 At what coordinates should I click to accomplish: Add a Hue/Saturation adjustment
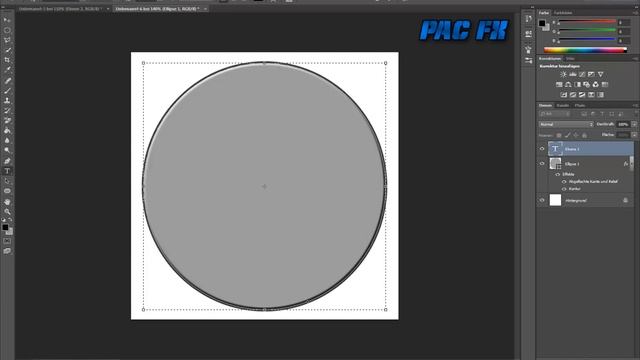[x=559, y=84]
